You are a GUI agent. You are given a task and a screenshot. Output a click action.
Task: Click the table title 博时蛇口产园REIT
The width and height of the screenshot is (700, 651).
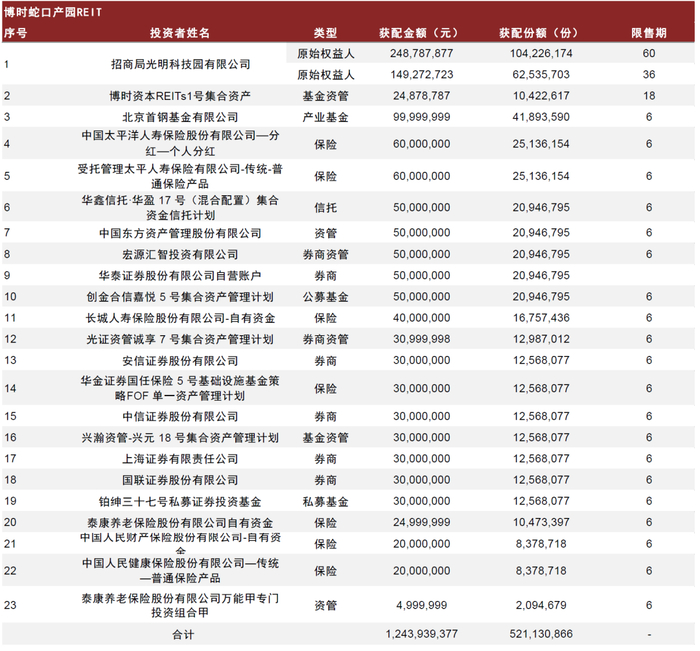[x=53, y=12]
